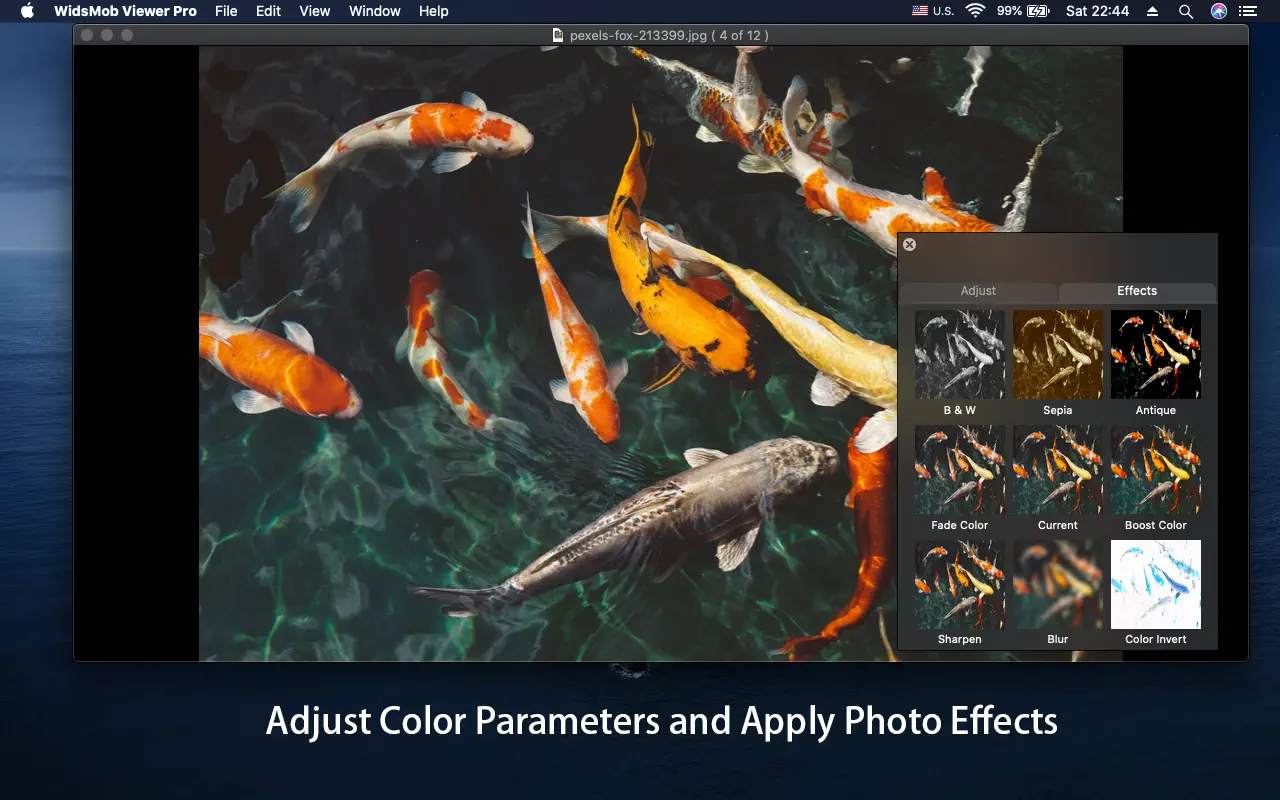Apply the Blur effect preset
Image resolution: width=1280 pixels, height=800 pixels.
[1057, 584]
